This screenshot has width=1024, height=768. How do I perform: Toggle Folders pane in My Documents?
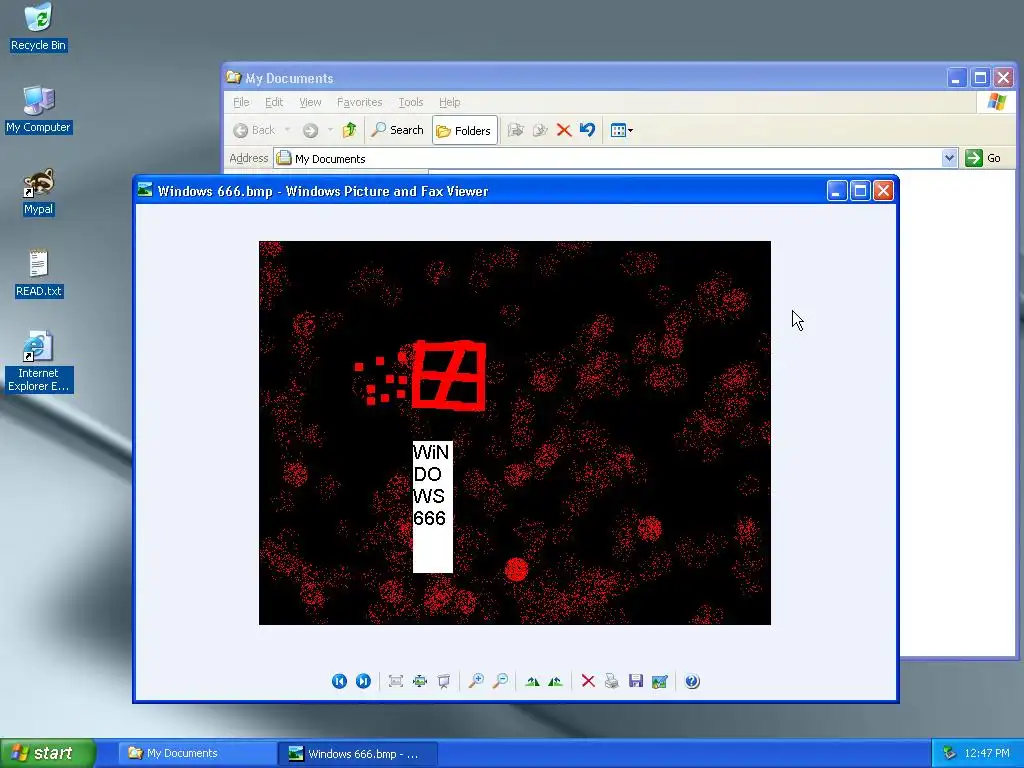pyautogui.click(x=464, y=131)
